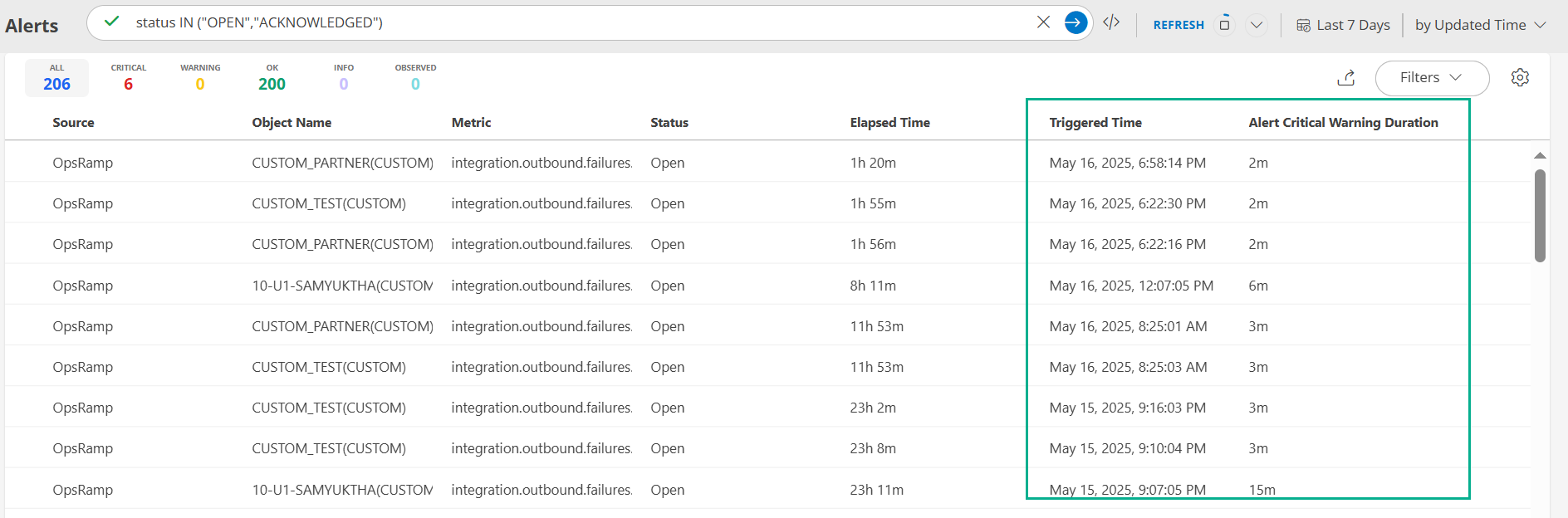Click triggered time 'May 16, 2025, 6:22:16 PM'
1568x518 pixels.
tap(1127, 244)
